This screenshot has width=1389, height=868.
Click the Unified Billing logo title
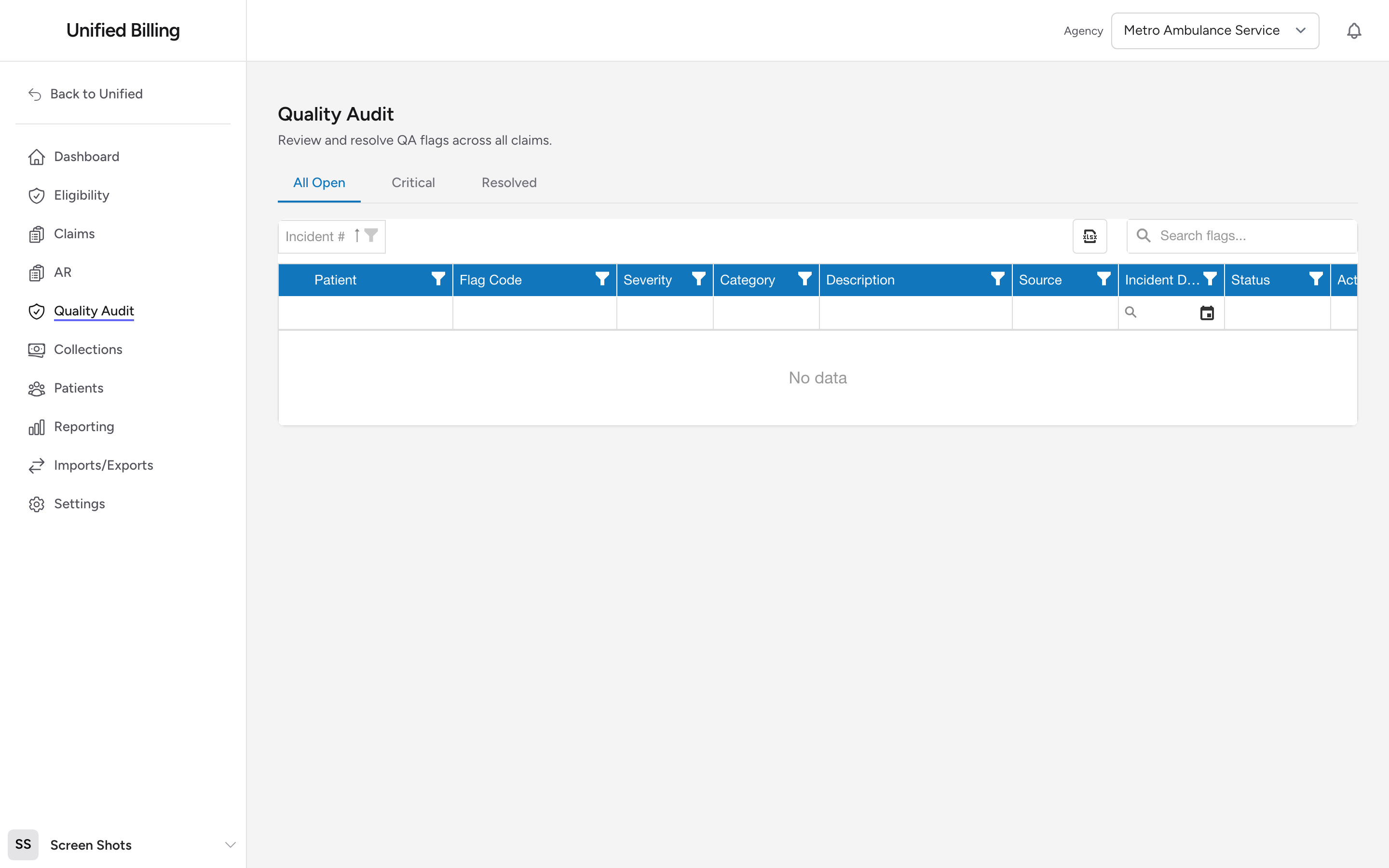pos(123,30)
